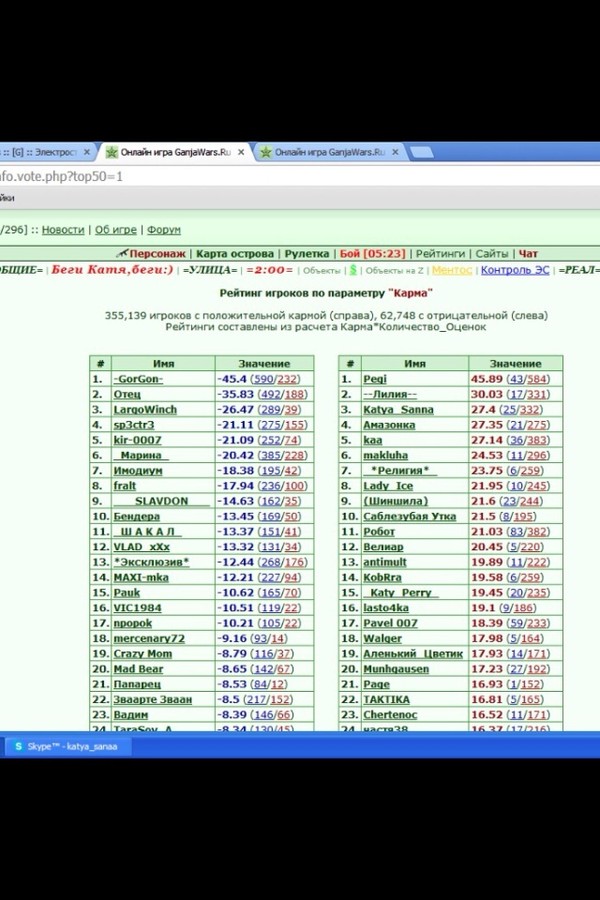Open player fralt profile
The height and width of the screenshot is (900, 600).
[x=125, y=486]
